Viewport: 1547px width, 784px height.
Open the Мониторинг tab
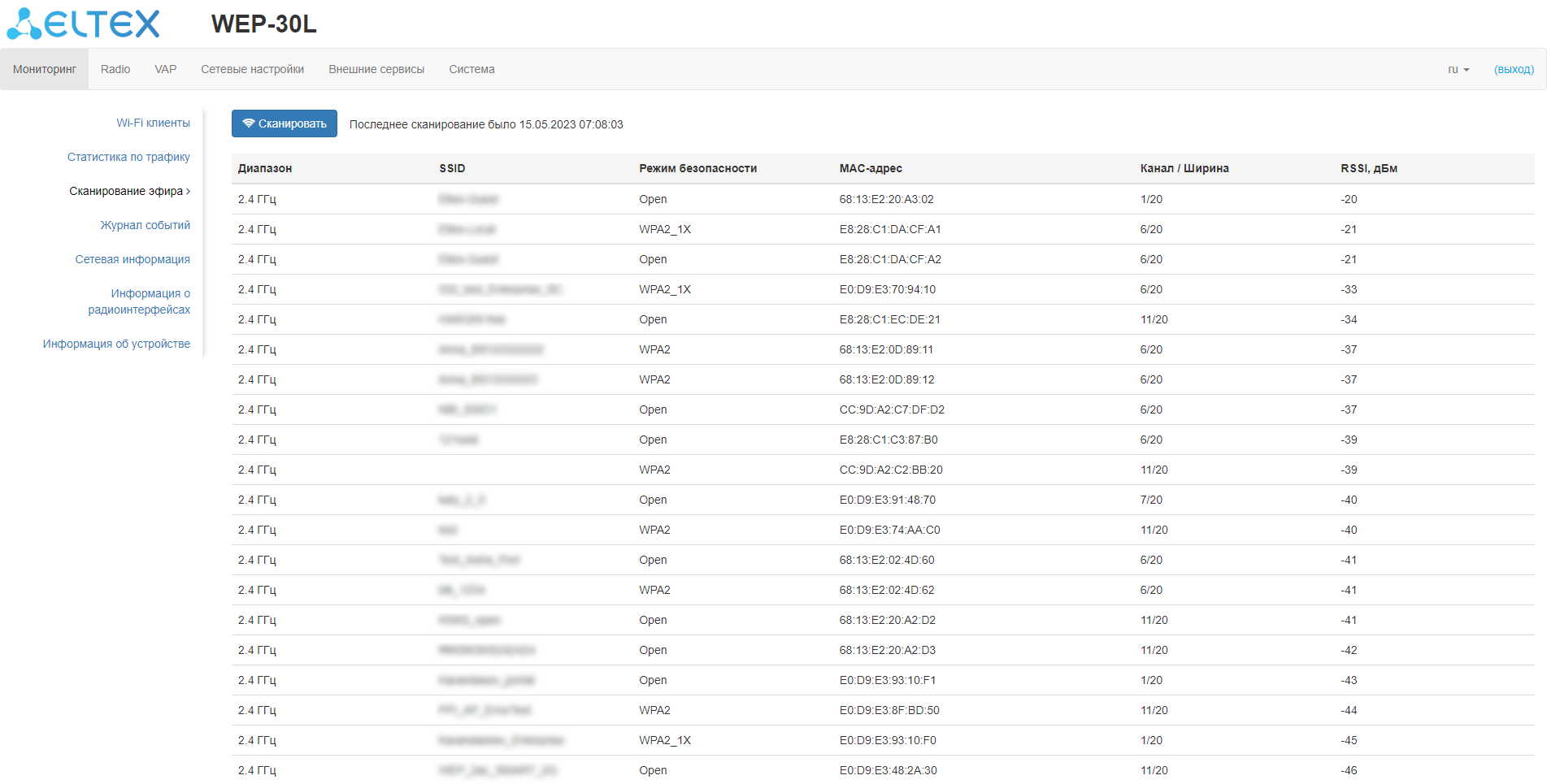point(45,69)
